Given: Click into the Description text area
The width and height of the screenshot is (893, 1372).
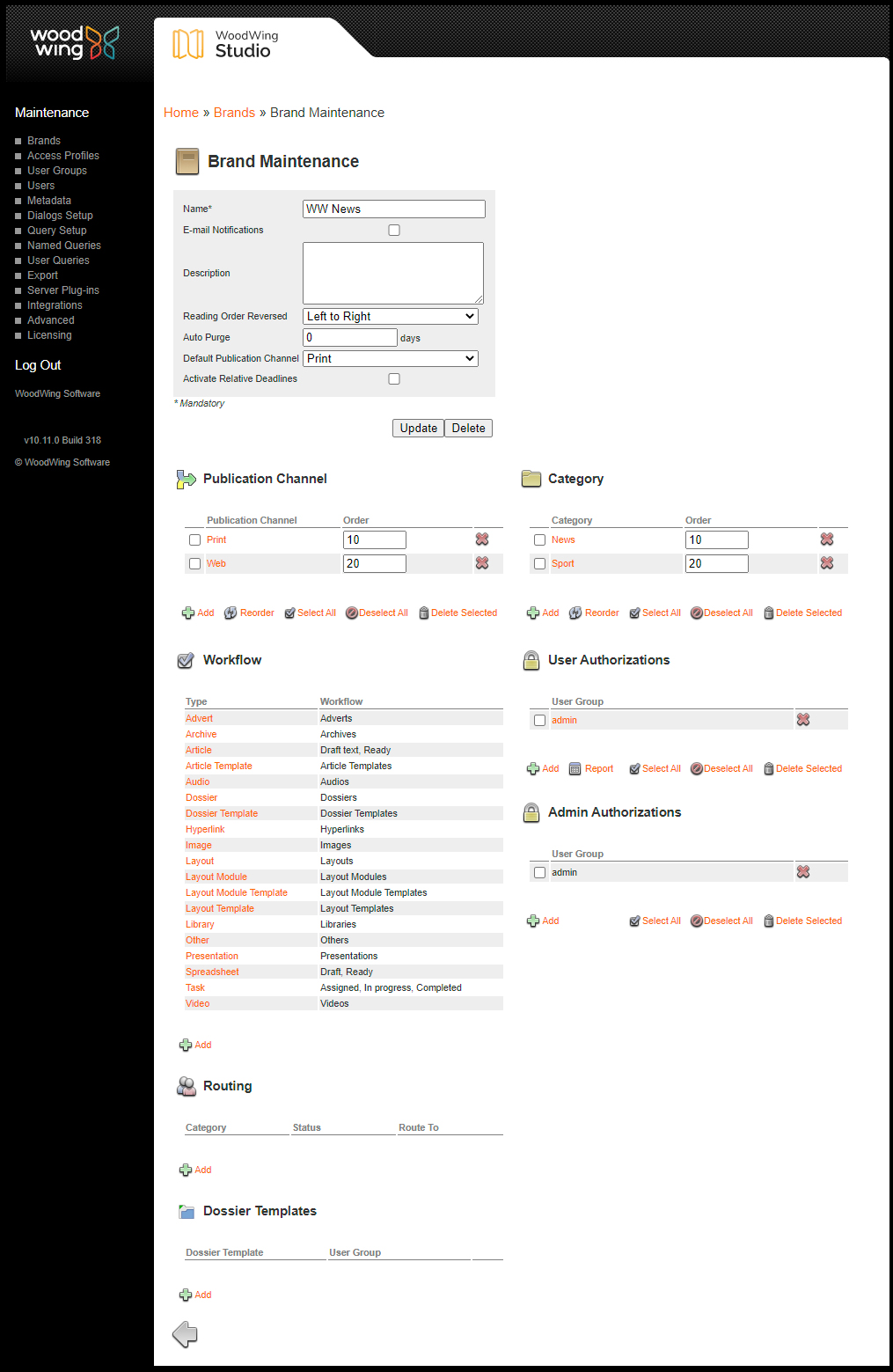Looking at the screenshot, I should (393, 273).
